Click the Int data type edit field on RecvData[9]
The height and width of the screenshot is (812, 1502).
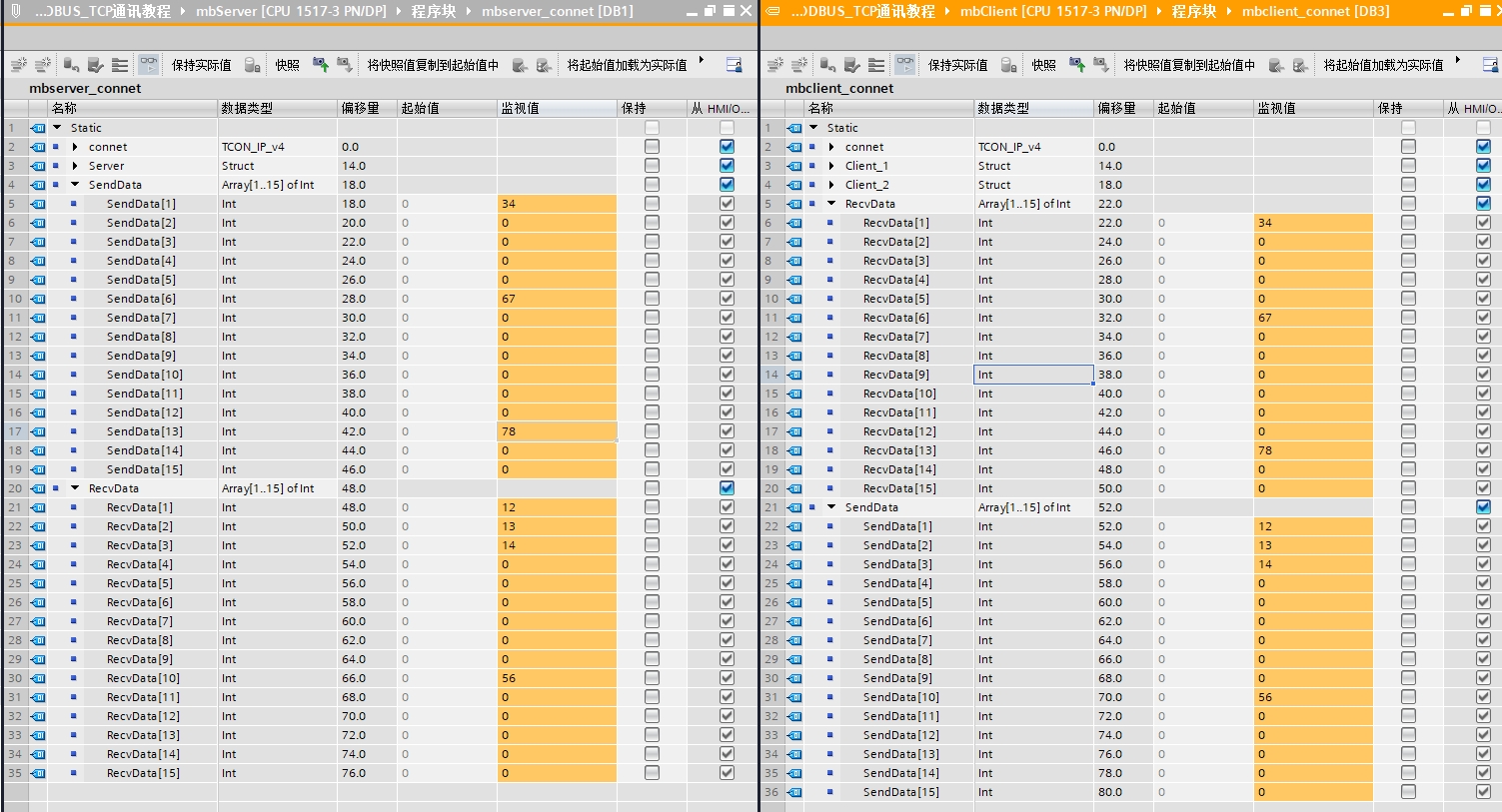coord(1033,375)
